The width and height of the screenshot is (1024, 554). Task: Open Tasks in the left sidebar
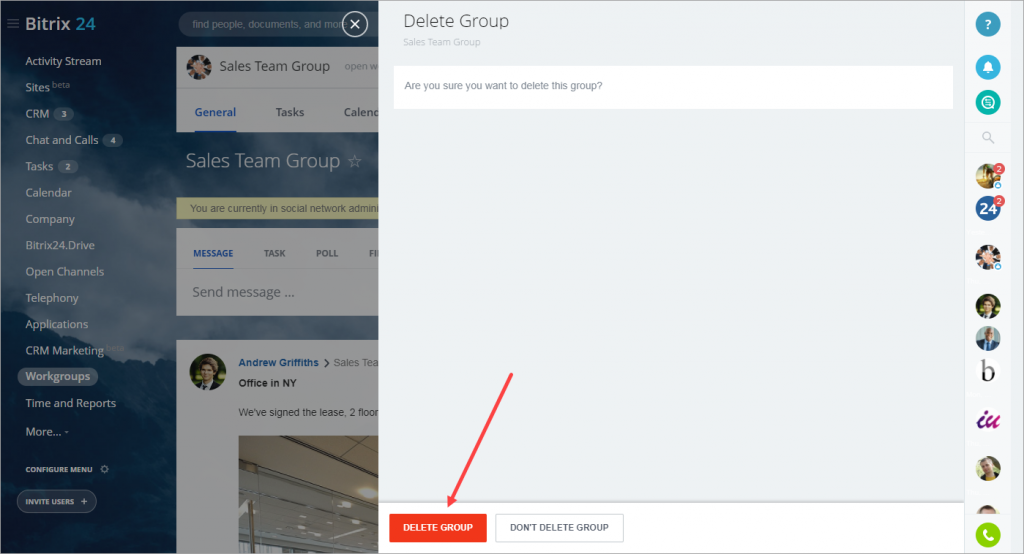pos(39,166)
